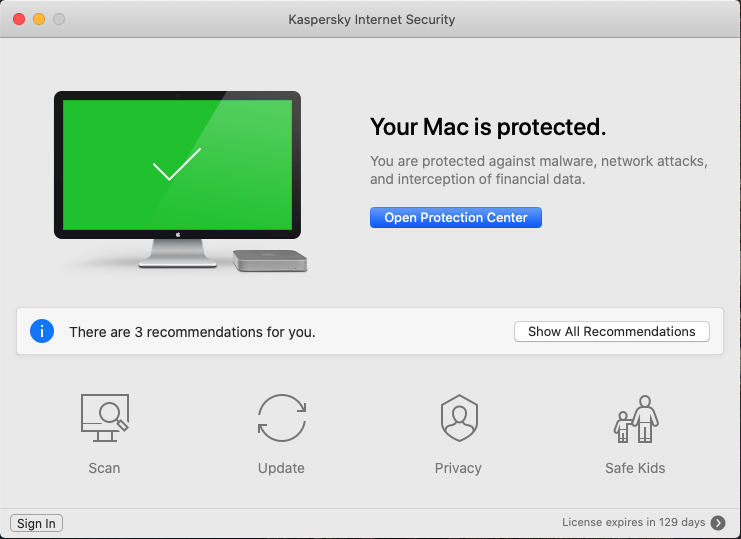Viewport: 741px width, 539px height.
Task: Click the Your Mac is protected heading
Action: point(488,127)
